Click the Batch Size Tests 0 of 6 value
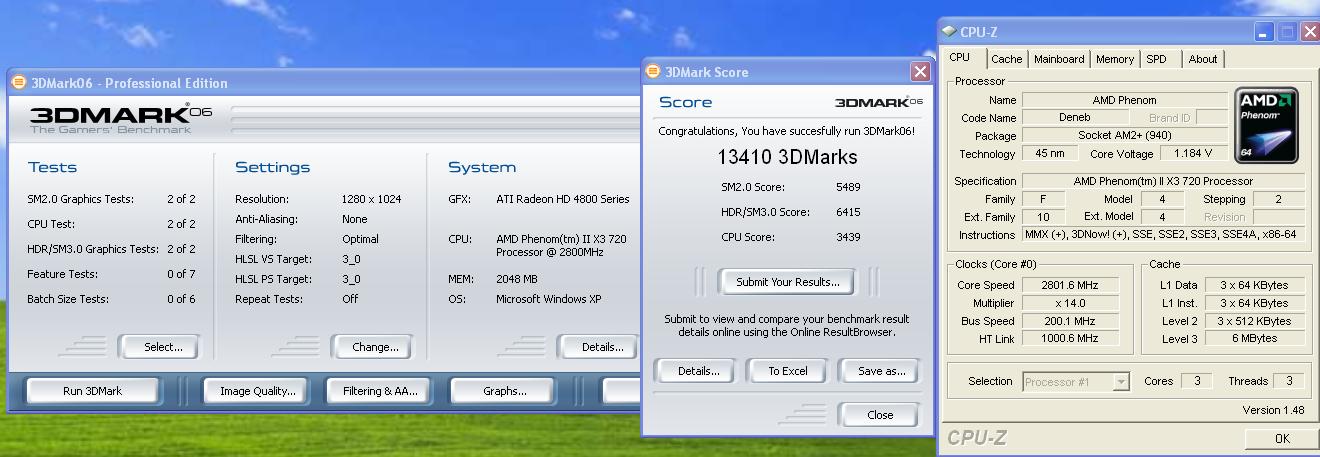This screenshot has height=457, width=1320. [x=181, y=299]
